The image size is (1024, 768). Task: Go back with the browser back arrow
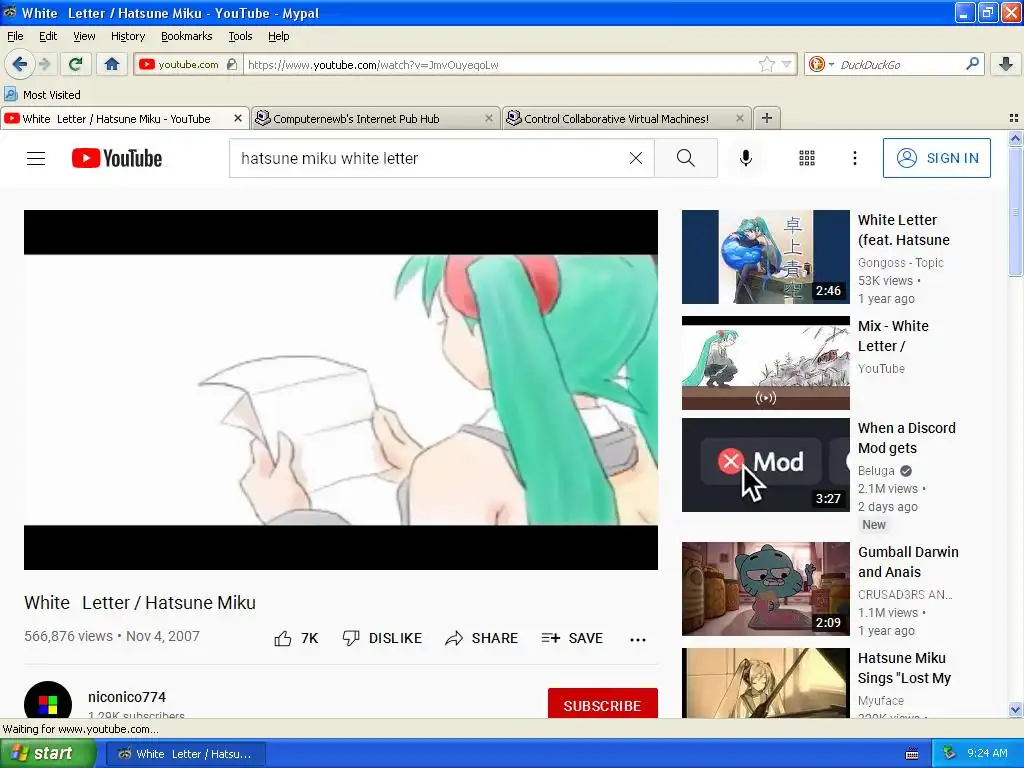tap(19, 64)
